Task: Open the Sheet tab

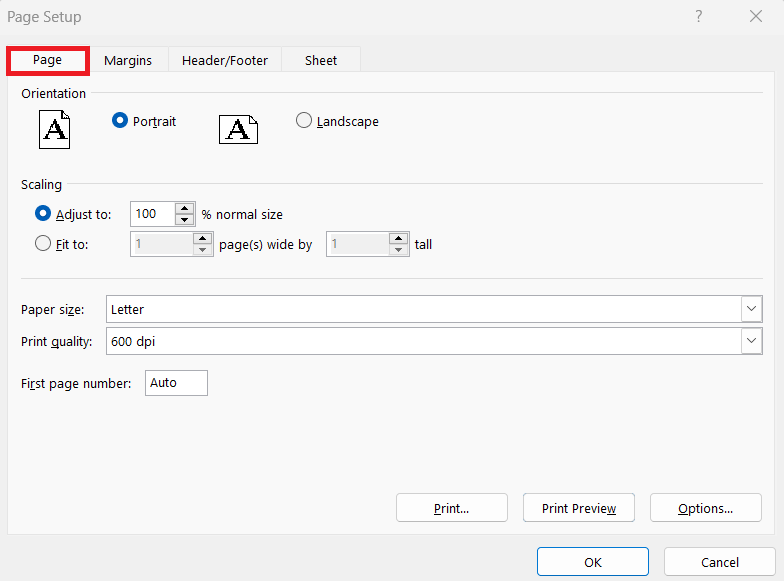Action: (x=321, y=60)
